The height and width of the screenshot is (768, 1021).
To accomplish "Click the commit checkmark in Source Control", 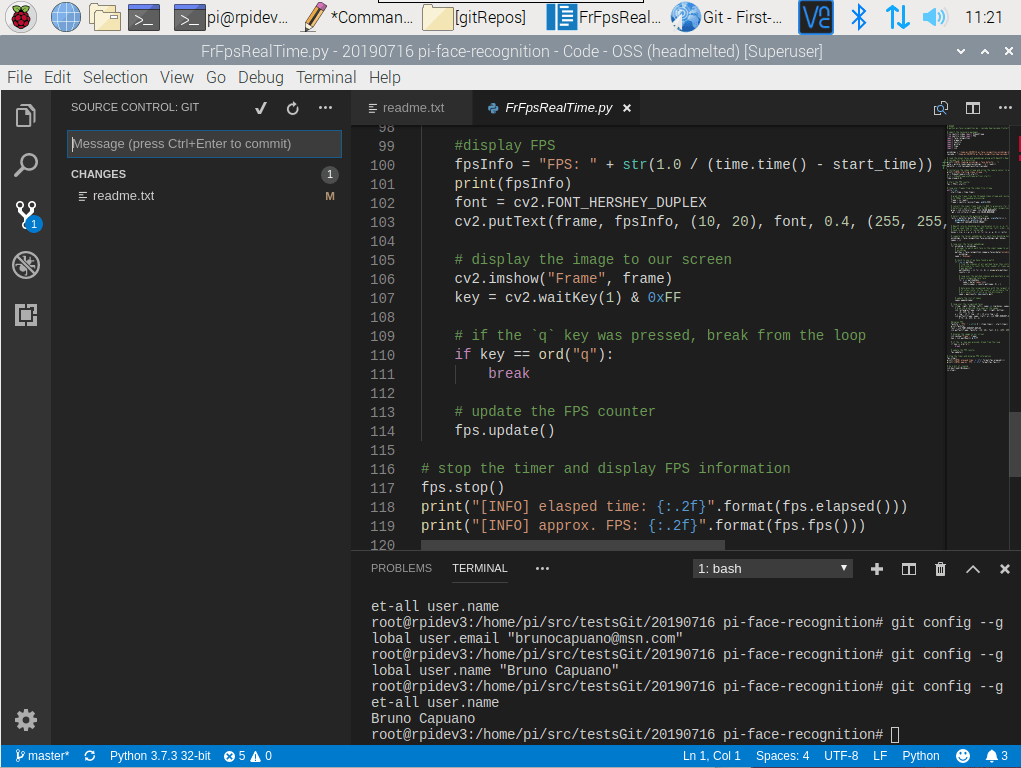I will [261, 108].
